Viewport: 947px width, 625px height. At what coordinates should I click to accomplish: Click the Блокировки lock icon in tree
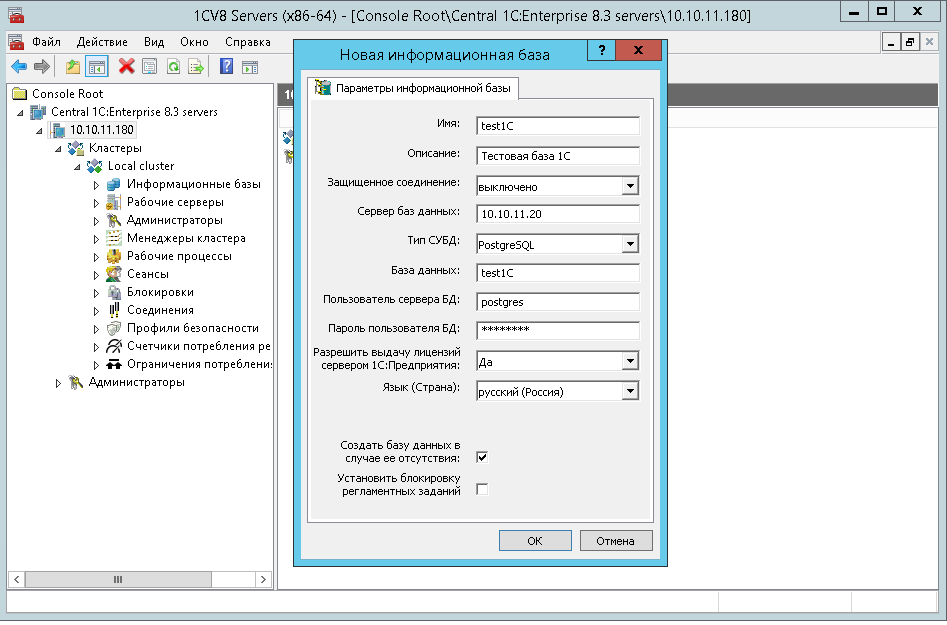[x=114, y=292]
